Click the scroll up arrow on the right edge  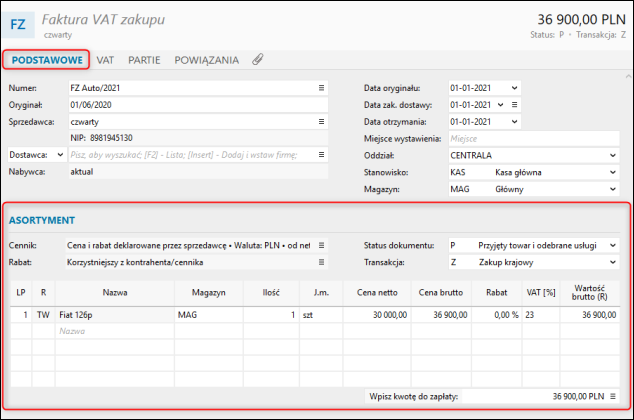tap(628, 76)
